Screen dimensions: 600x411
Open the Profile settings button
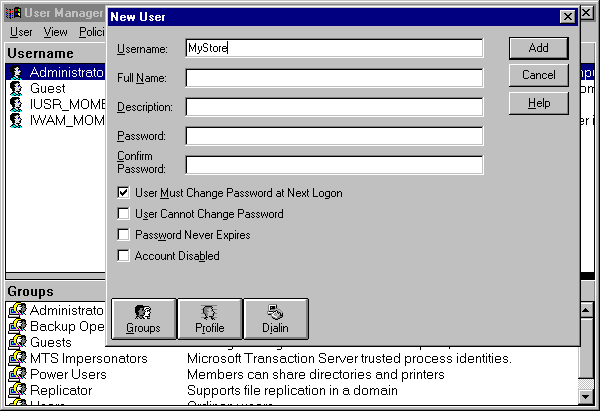click(209, 319)
